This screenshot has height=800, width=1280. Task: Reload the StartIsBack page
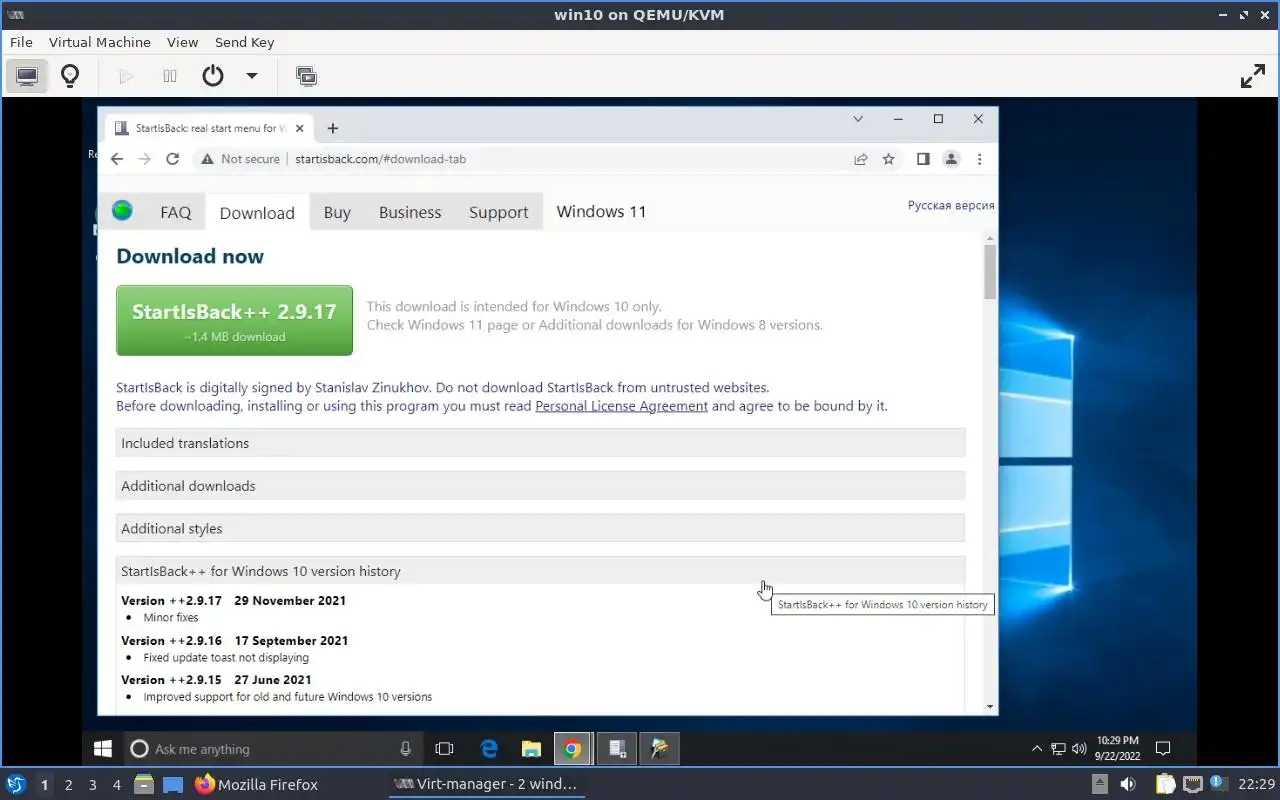click(172, 159)
